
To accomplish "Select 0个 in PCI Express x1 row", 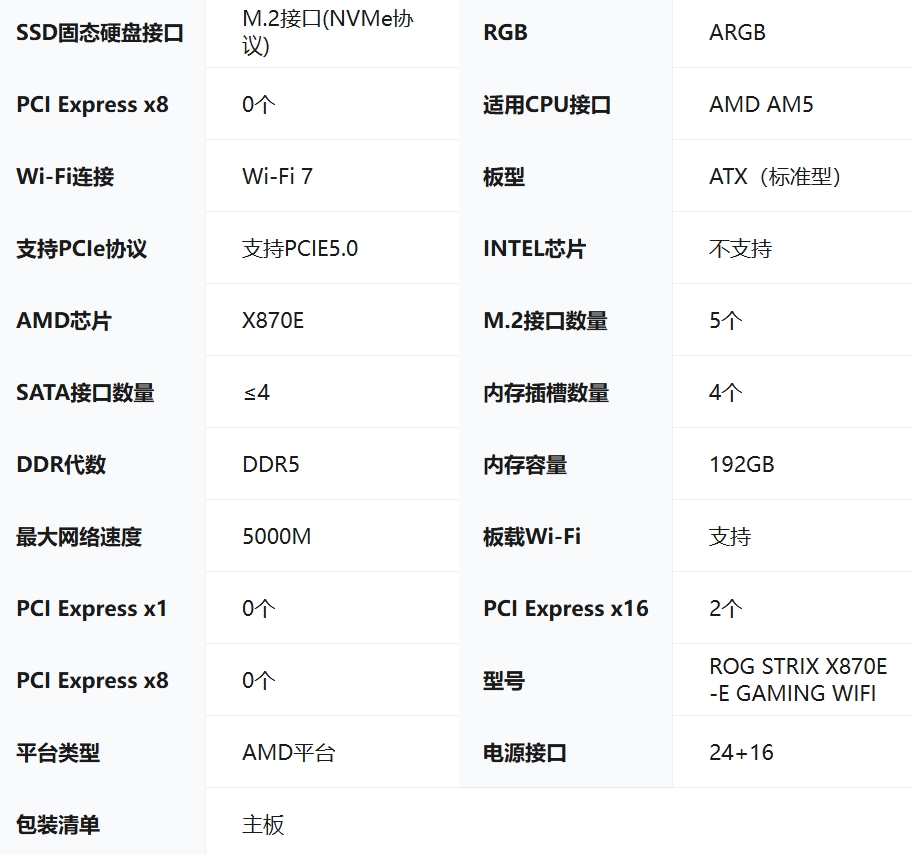I will (259, 609).
